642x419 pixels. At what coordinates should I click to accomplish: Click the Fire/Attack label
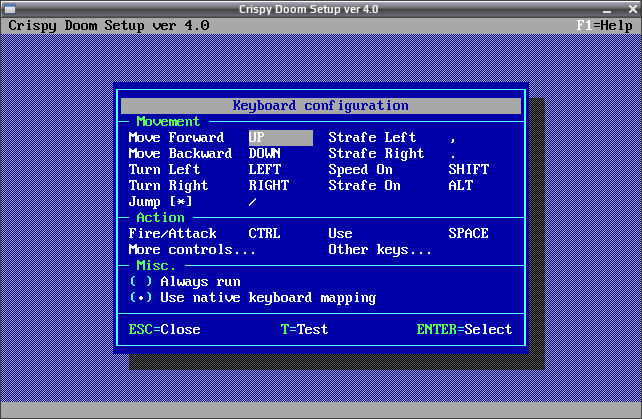[172, 233]
